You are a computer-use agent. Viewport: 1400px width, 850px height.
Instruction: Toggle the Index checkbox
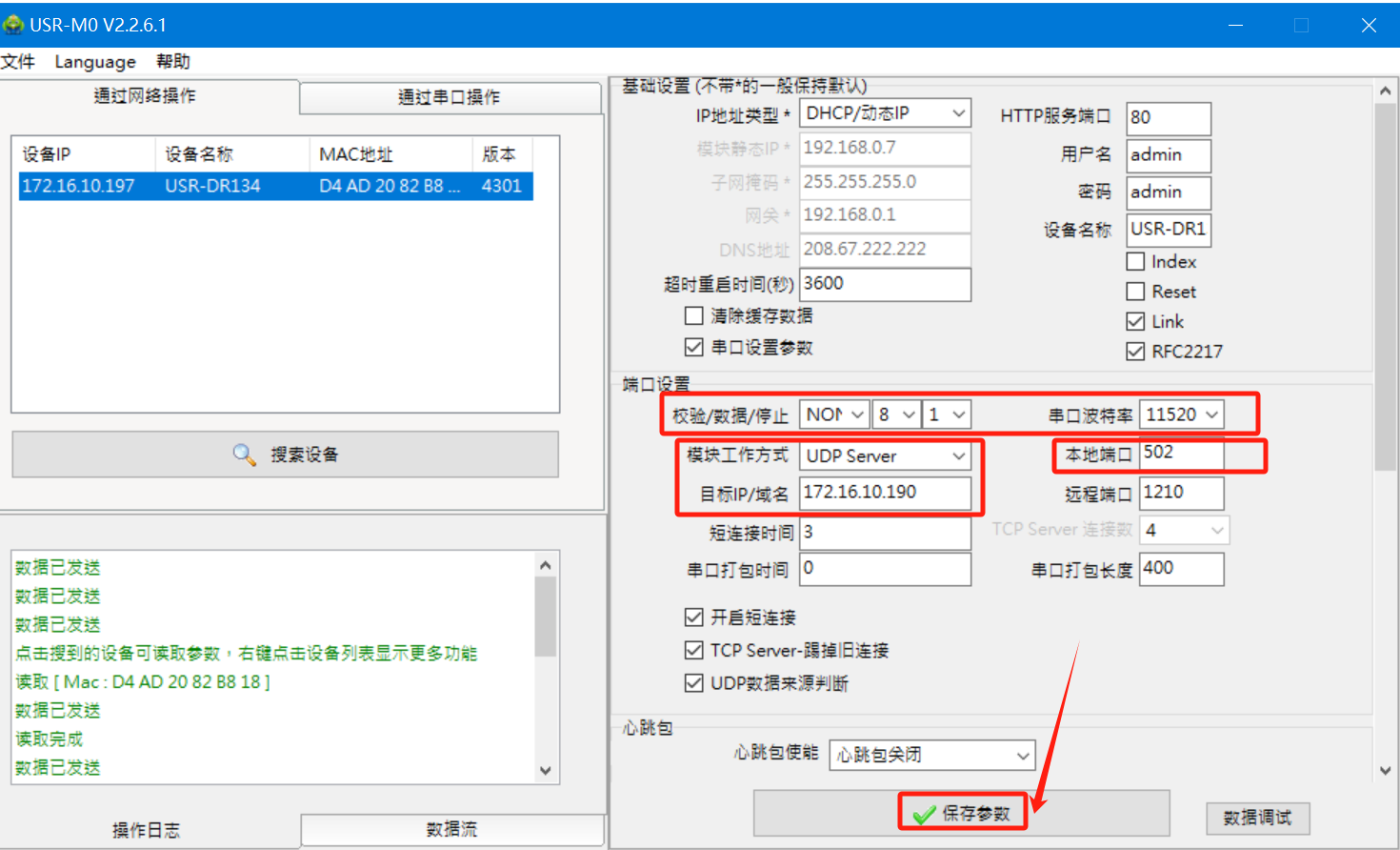[x=1135, y=261]
